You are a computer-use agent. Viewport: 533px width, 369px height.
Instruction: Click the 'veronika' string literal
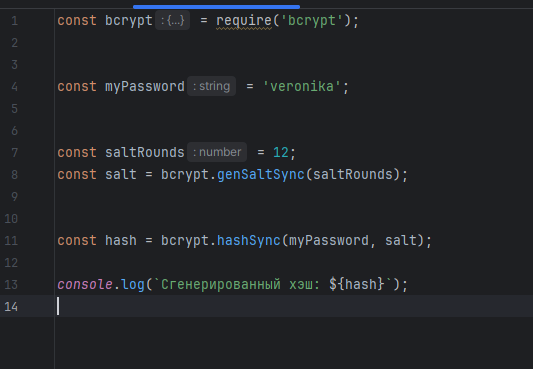(x=302, y=87)
